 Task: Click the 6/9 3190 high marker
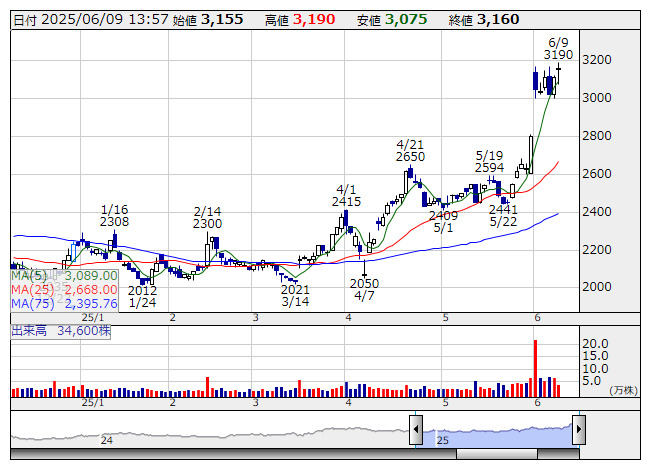pyautogui.click(x=559, y=48)
